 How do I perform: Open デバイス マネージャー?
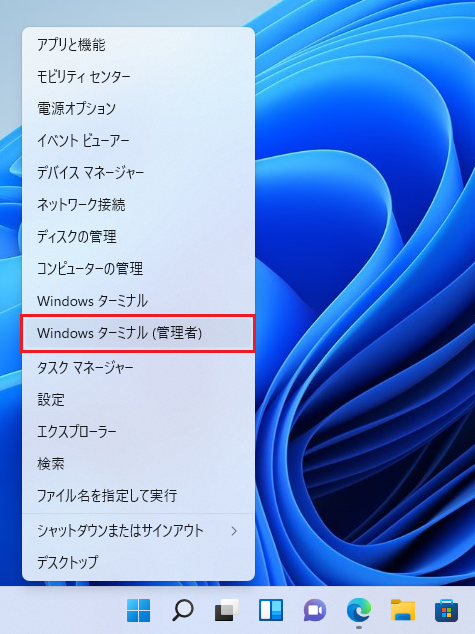pos(138,173)
